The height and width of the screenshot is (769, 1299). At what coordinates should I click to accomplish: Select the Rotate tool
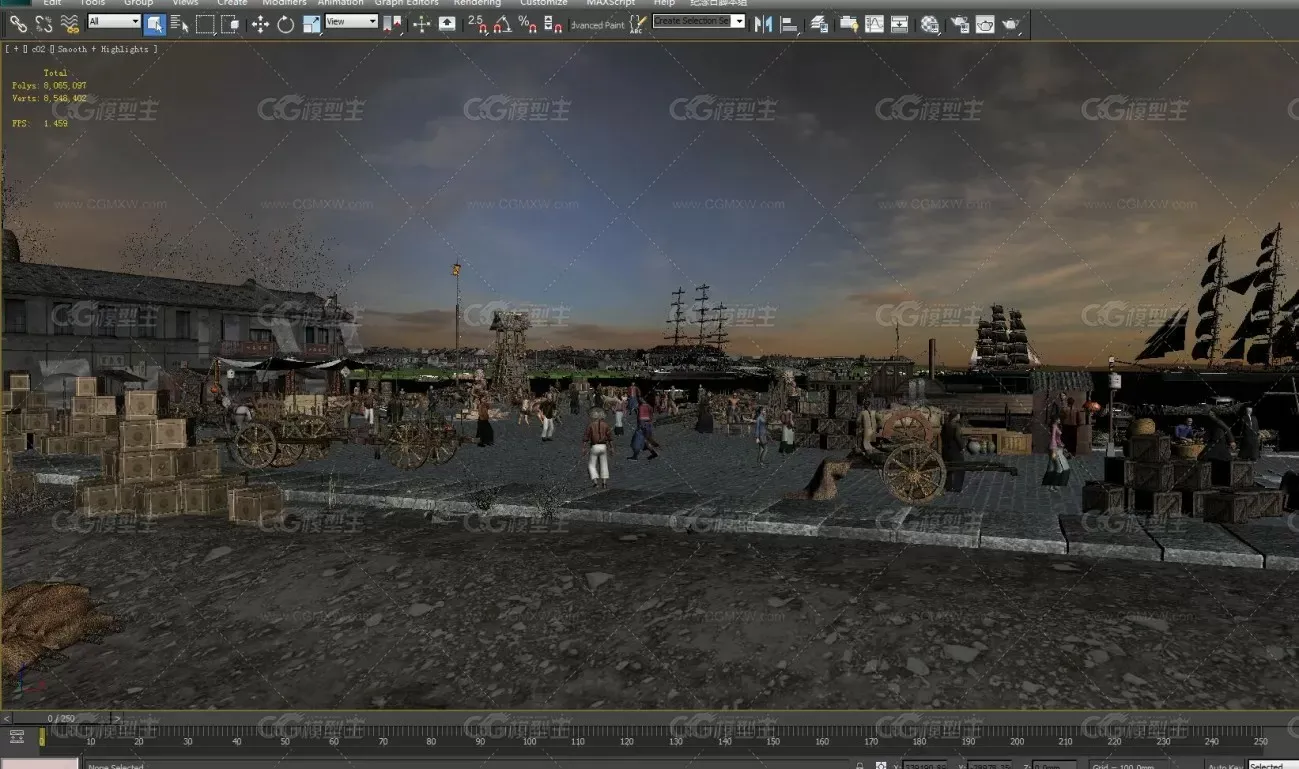285,23
